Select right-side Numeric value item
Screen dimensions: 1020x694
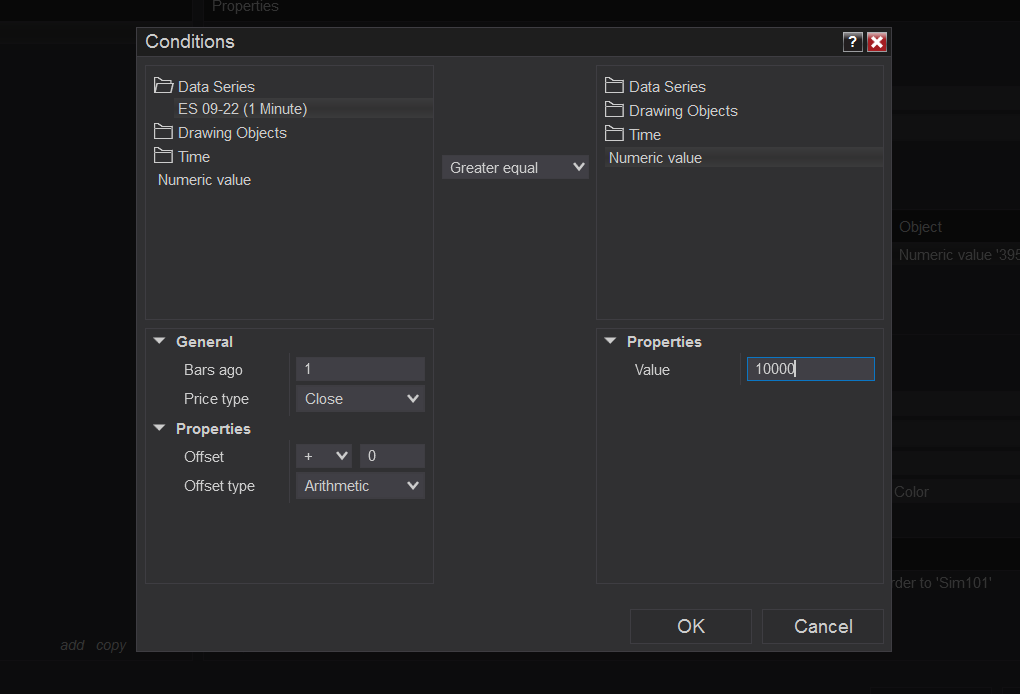655,158
